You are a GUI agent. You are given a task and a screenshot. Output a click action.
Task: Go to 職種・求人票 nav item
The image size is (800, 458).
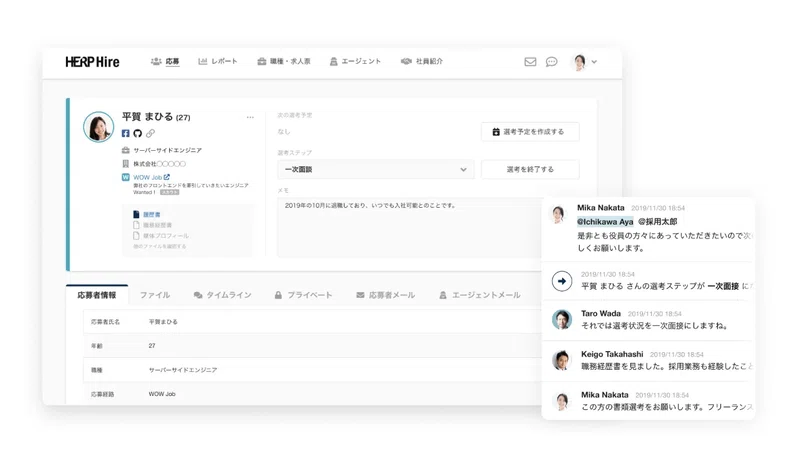[x=284, y=61]
